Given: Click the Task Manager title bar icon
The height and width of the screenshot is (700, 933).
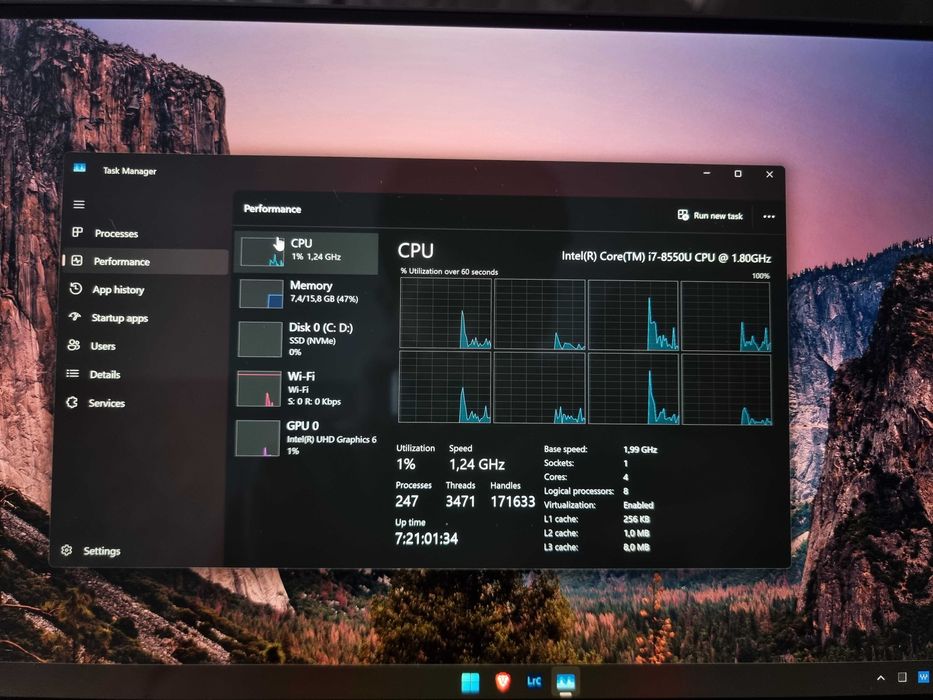Looking at the screenshot, I should point(79,168).
